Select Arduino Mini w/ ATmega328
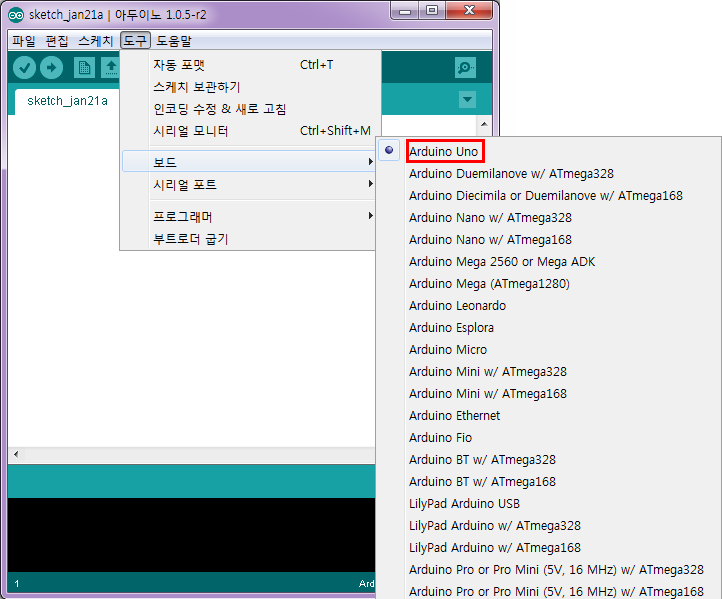Screen dimensions: 722x599 pos(549,372)
